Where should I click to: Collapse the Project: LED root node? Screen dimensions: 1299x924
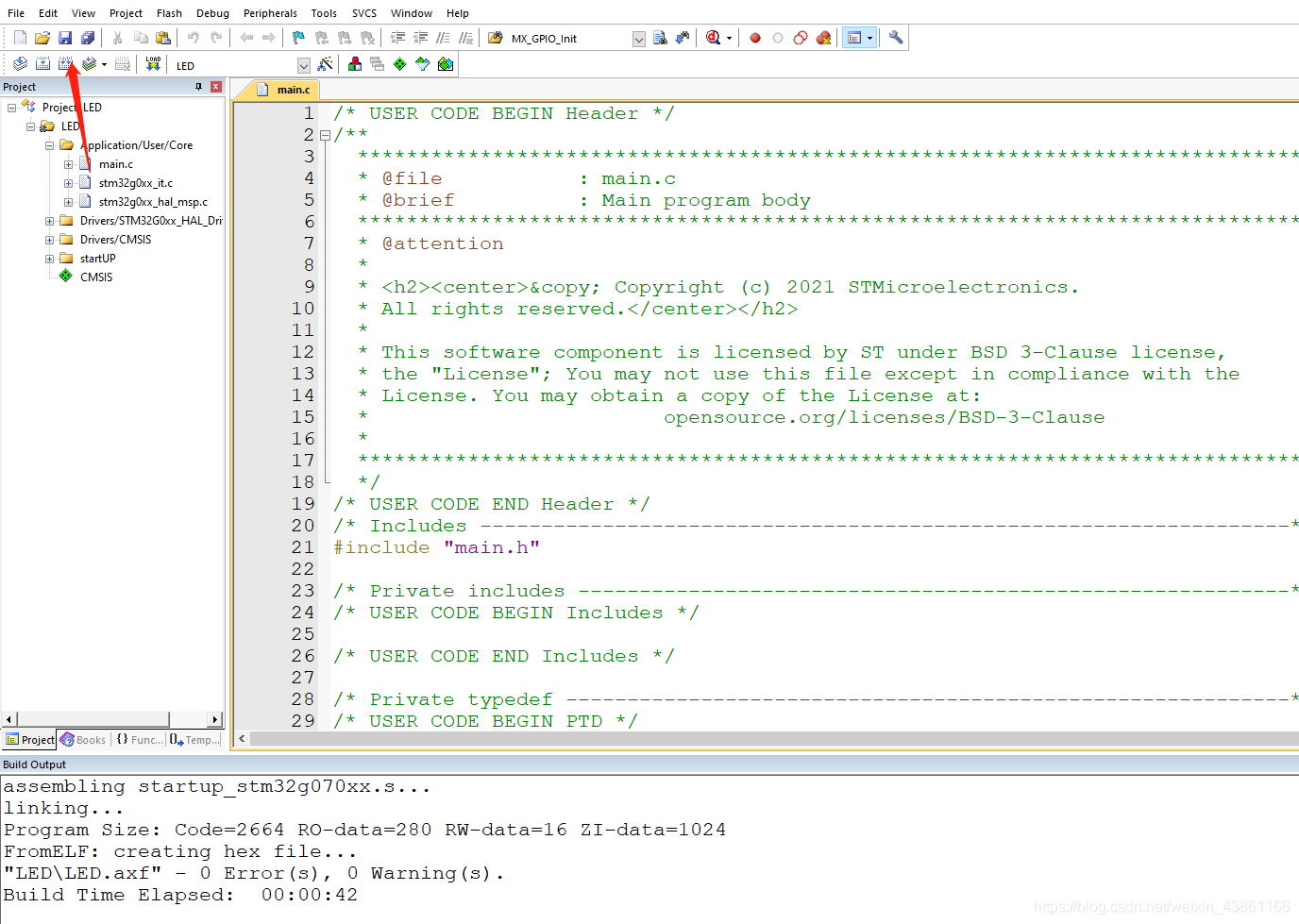pyautogui.click(x=11, y=108)
